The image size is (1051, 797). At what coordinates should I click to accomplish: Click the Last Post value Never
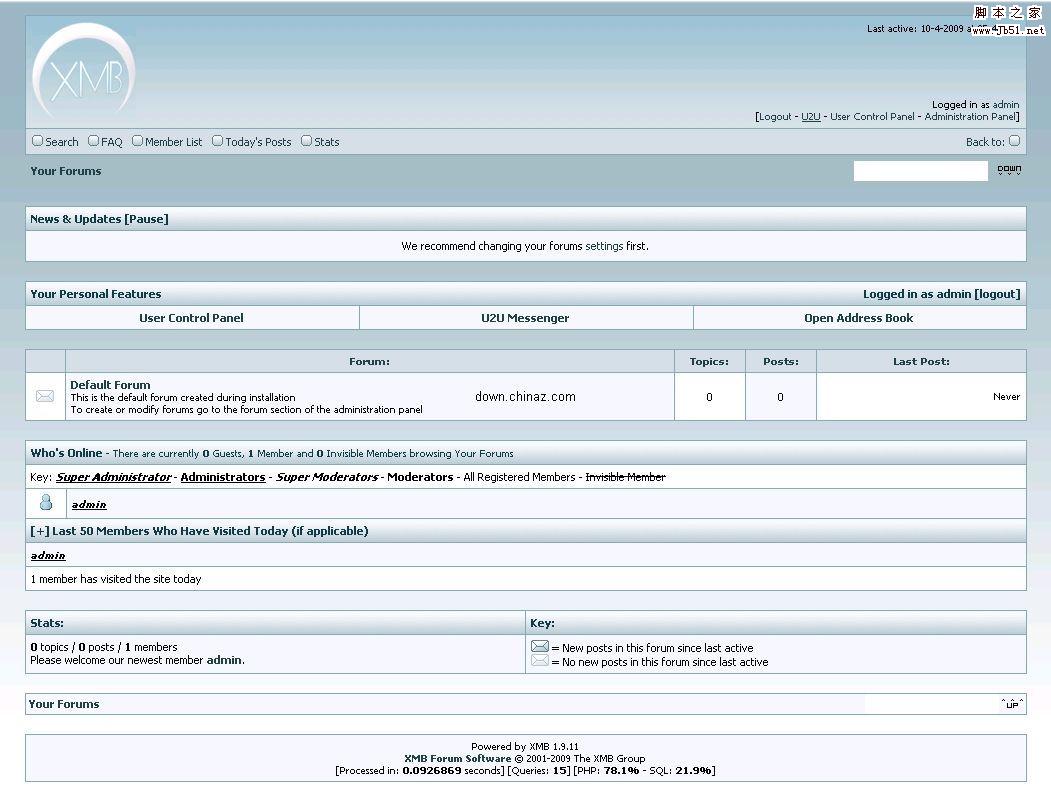click(x=1006, y=397)
